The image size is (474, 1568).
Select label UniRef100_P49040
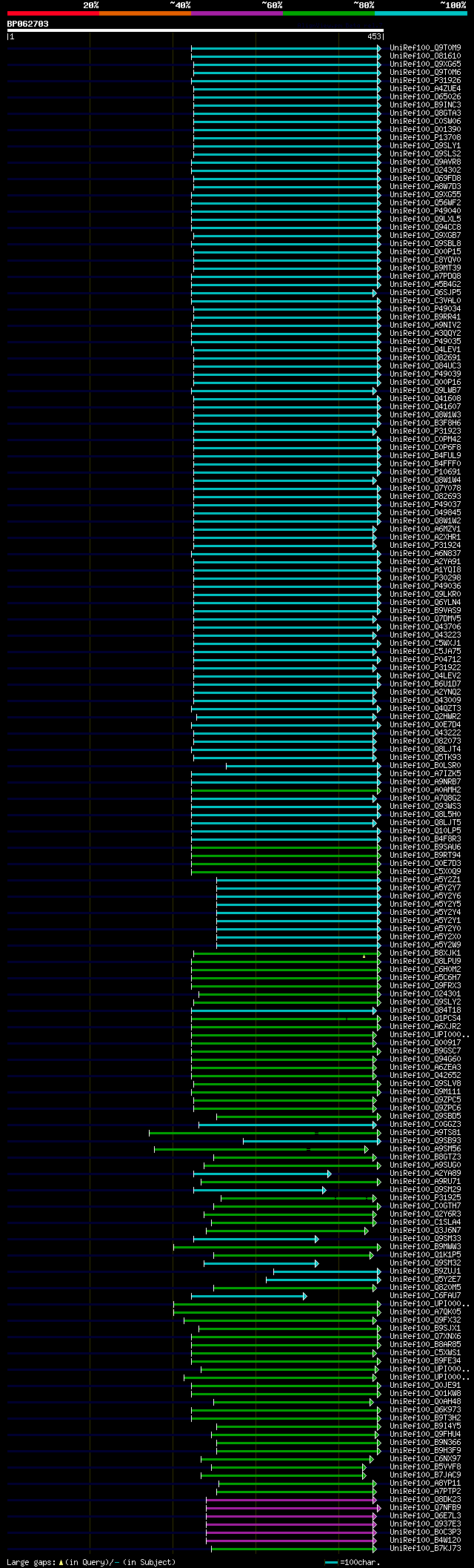[x=425, y=211]
